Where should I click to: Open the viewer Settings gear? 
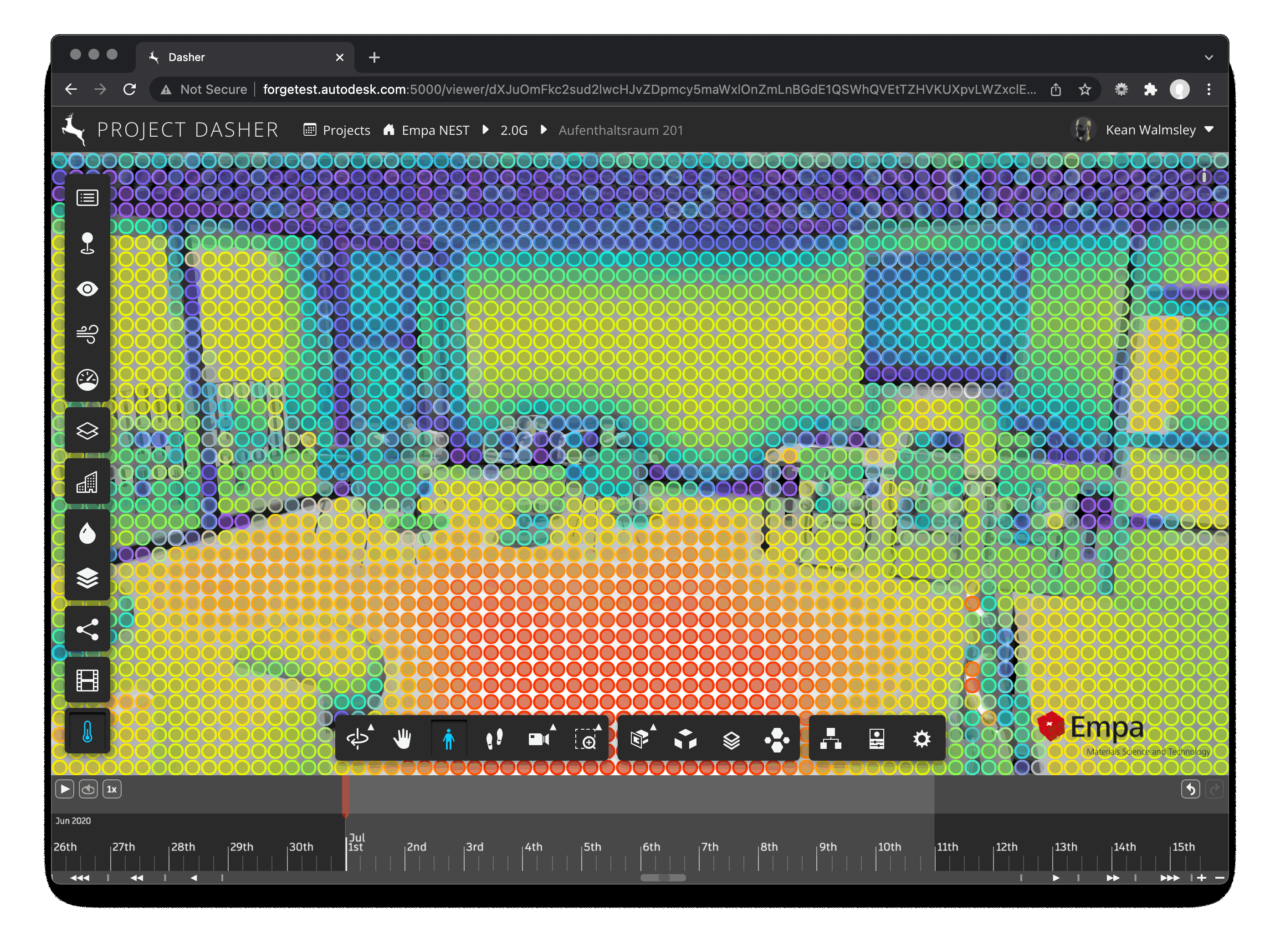tap(922, 739)
